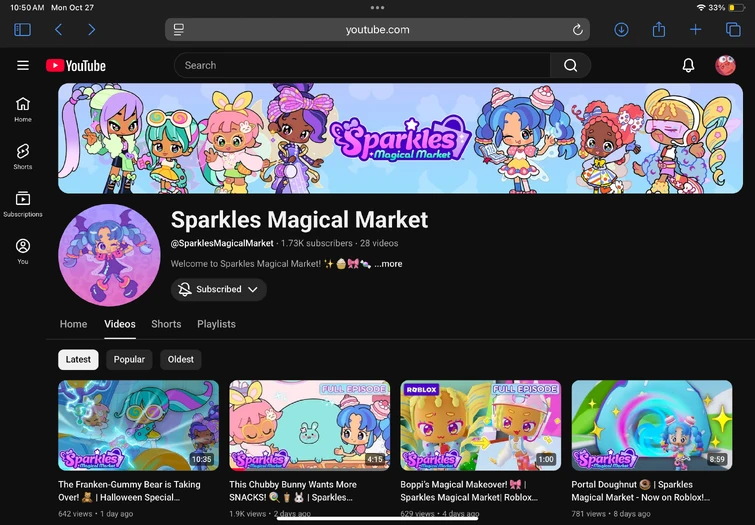Click the @SparklesMagicalMarket handle
This screenshot has width=755, height=525.
[x=222, y=243]
